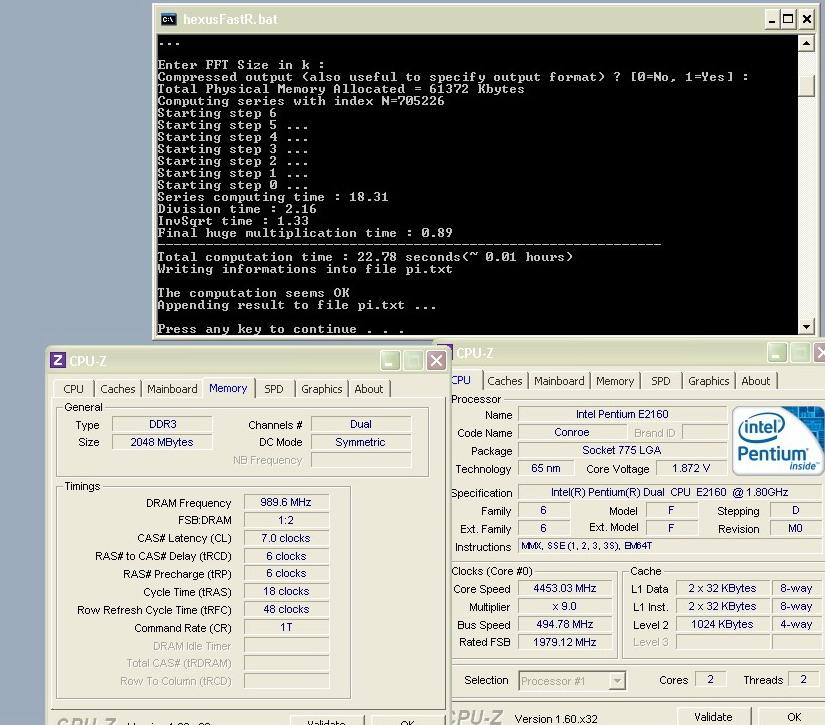Click the Level 2 cache value 1024 KBytes
Image resolution: width=825 pixels, height=725 pixels.
tap(722, 624)
